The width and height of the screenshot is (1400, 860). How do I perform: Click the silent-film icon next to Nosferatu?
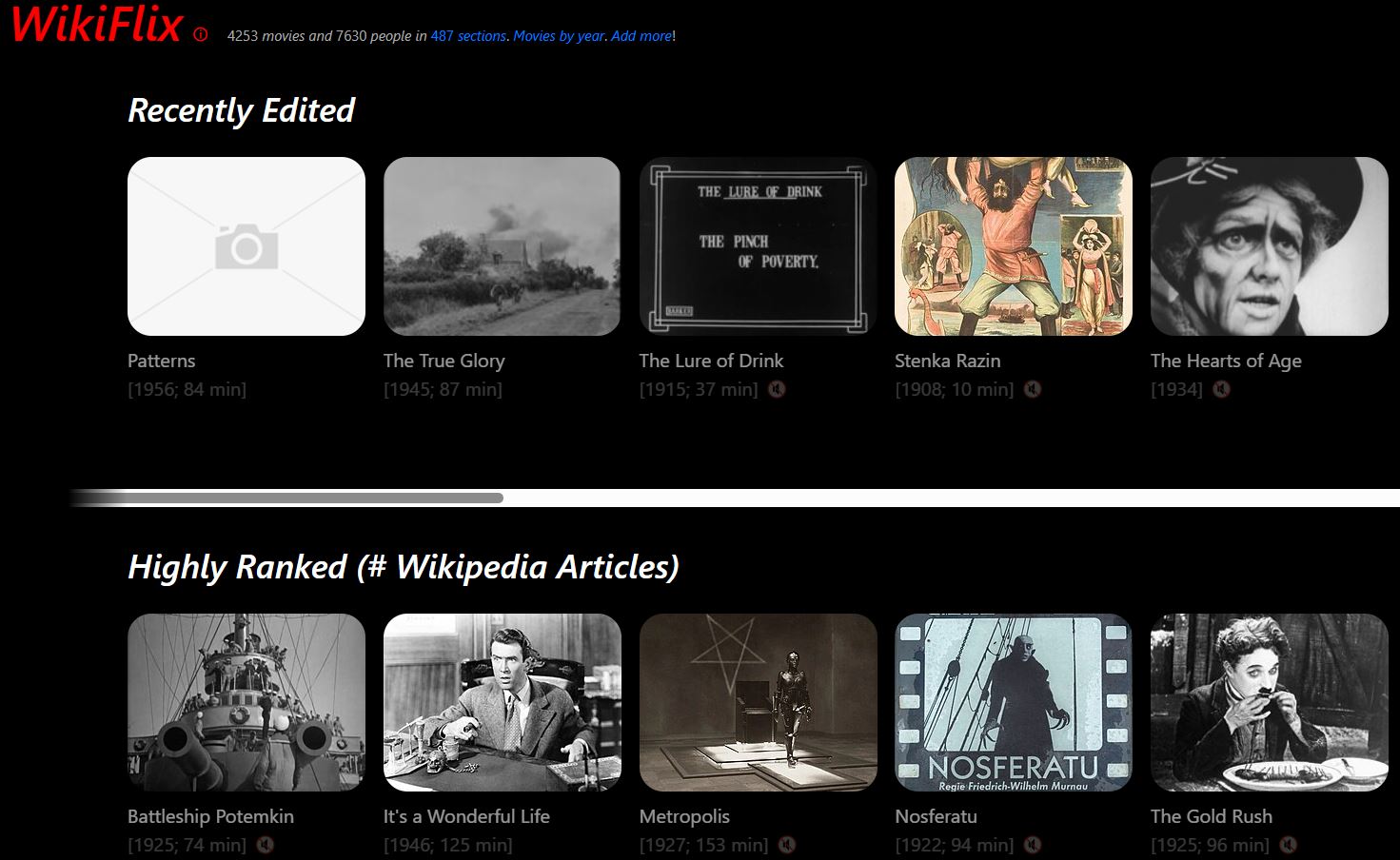tap(1034, 844)
